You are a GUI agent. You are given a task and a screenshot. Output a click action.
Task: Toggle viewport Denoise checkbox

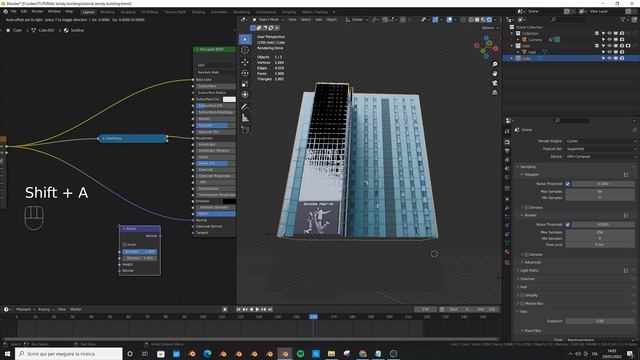[x=527, y=208]
